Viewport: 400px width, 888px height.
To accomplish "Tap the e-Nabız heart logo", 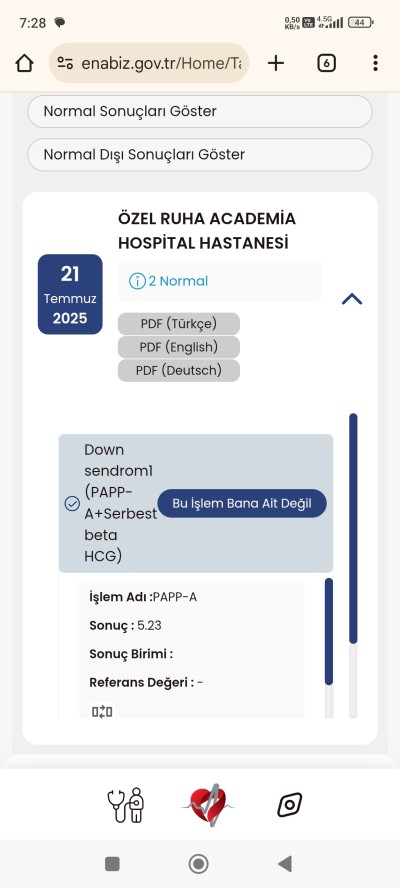I will point(207,805).
